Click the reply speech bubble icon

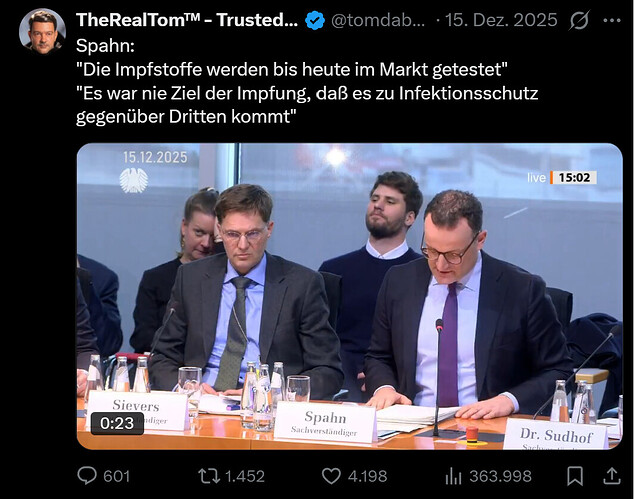(x=88, y=476)
